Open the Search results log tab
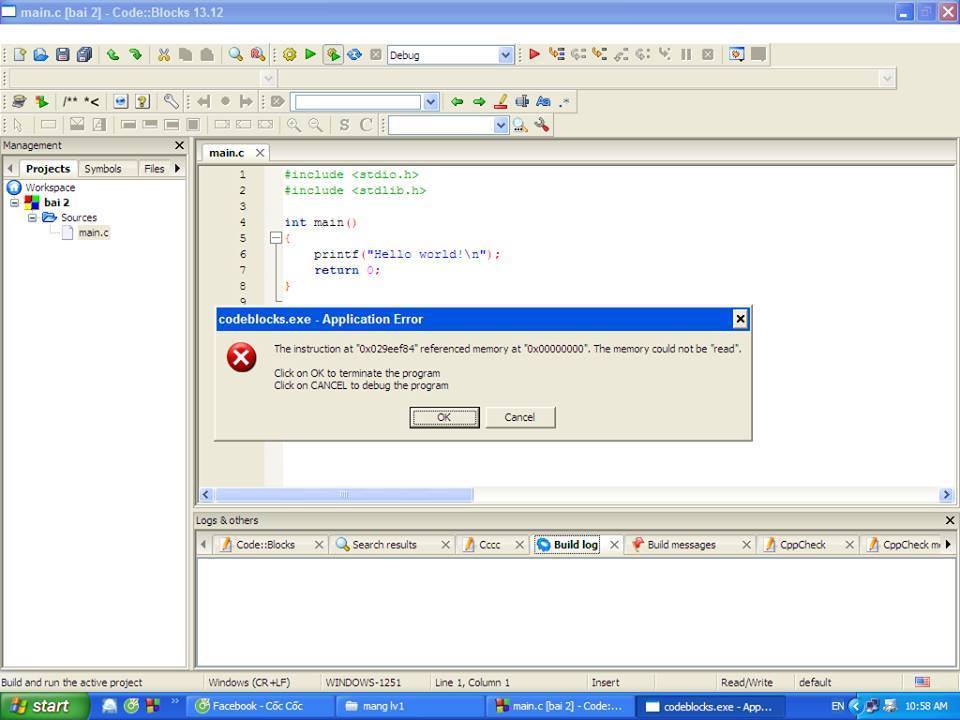The image size is (960, 720). coord(384,544)
